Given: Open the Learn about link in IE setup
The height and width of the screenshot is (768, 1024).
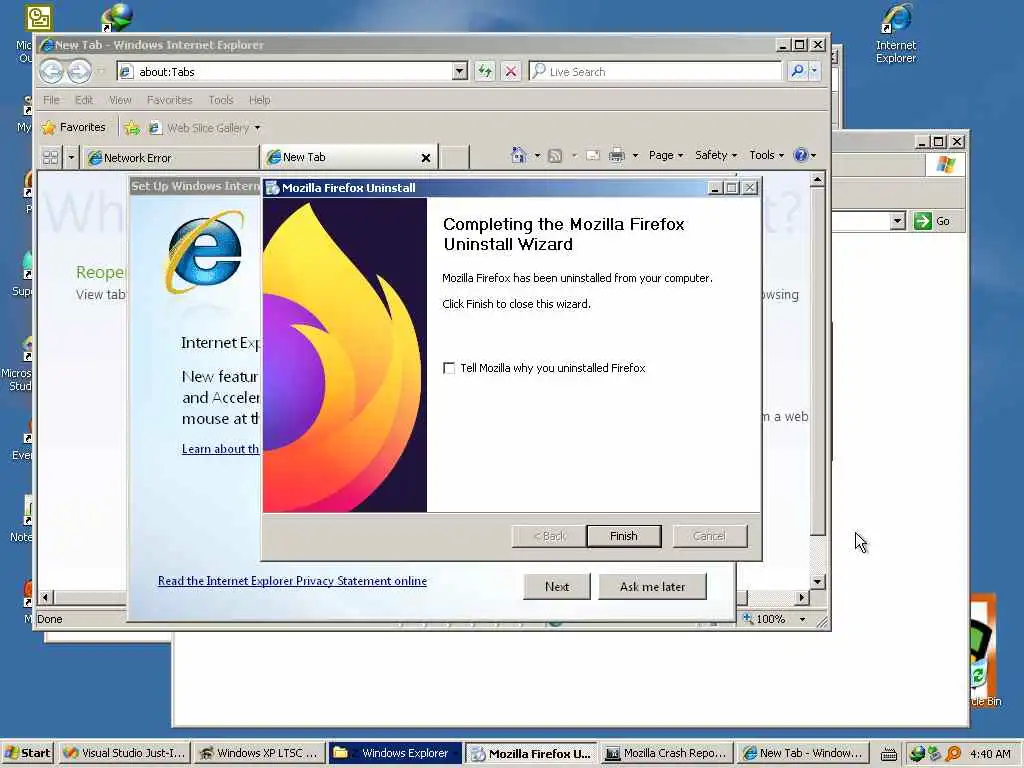Looking at the screenshot, I should coord(220,449).
